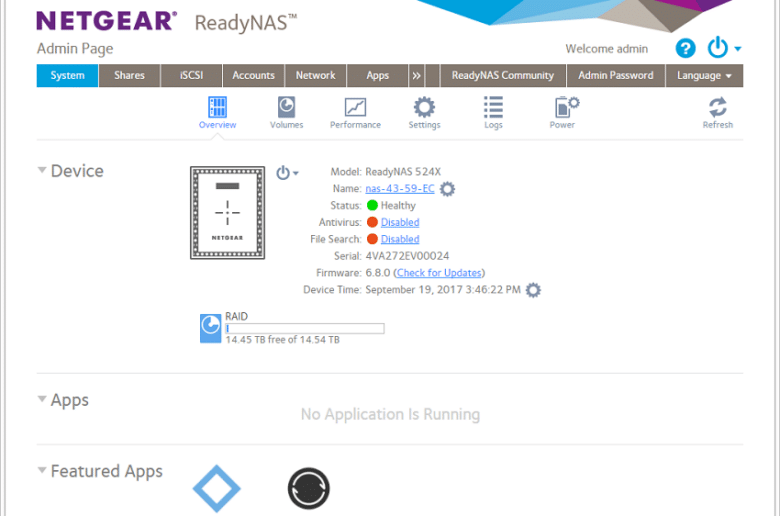Open the blue help question mark

[x=685, y=48]
